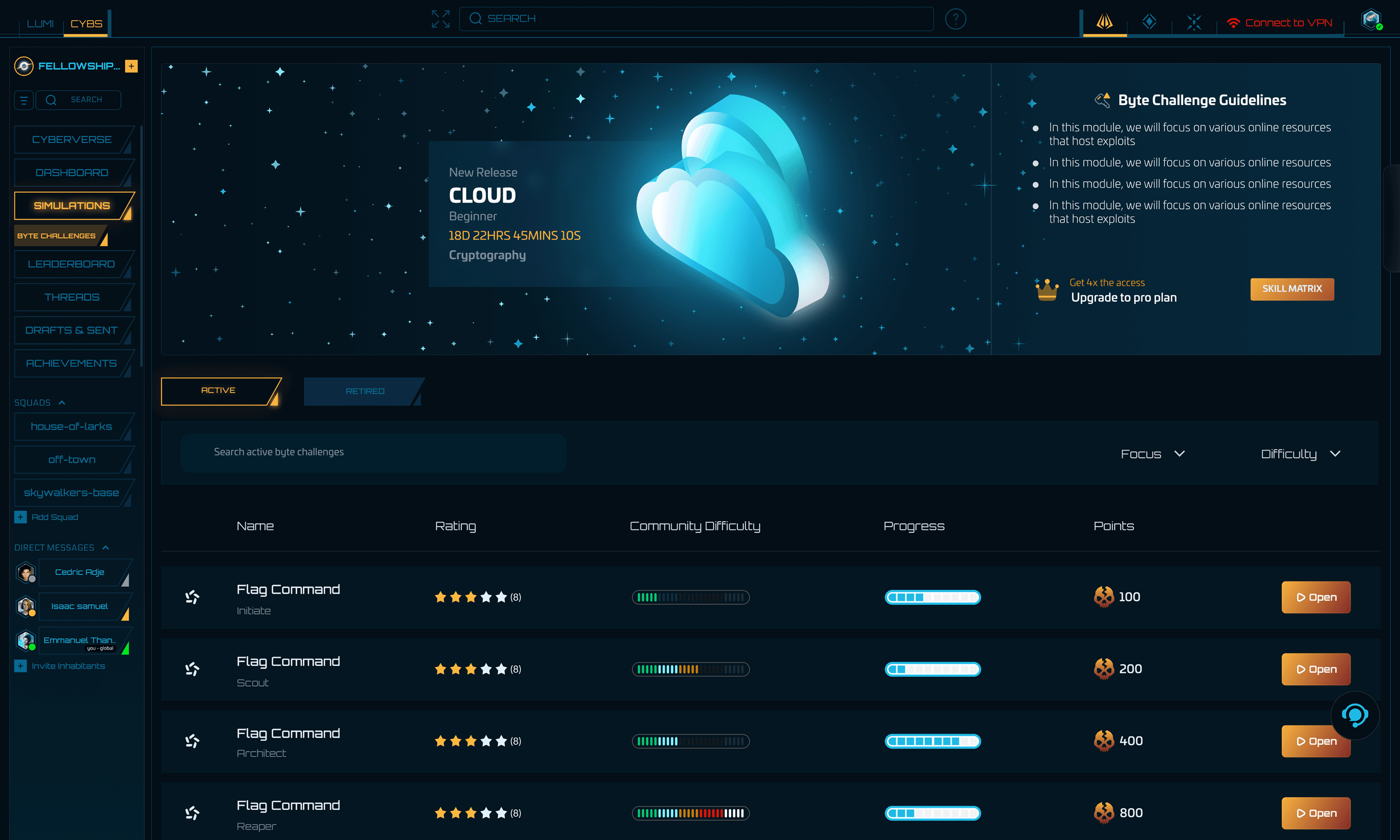Open the support headset chat bubble
Image resolution: width=1400 pixels, height=840 pixels.
pyautogui.click(x=1355, y=716)
